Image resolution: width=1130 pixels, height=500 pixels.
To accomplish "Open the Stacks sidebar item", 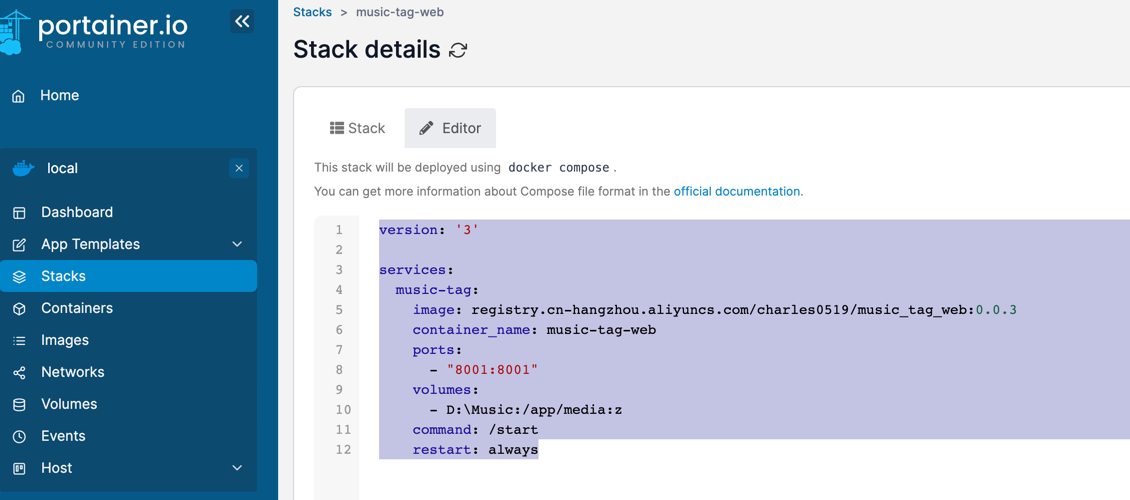I will [x=63, y=276].
